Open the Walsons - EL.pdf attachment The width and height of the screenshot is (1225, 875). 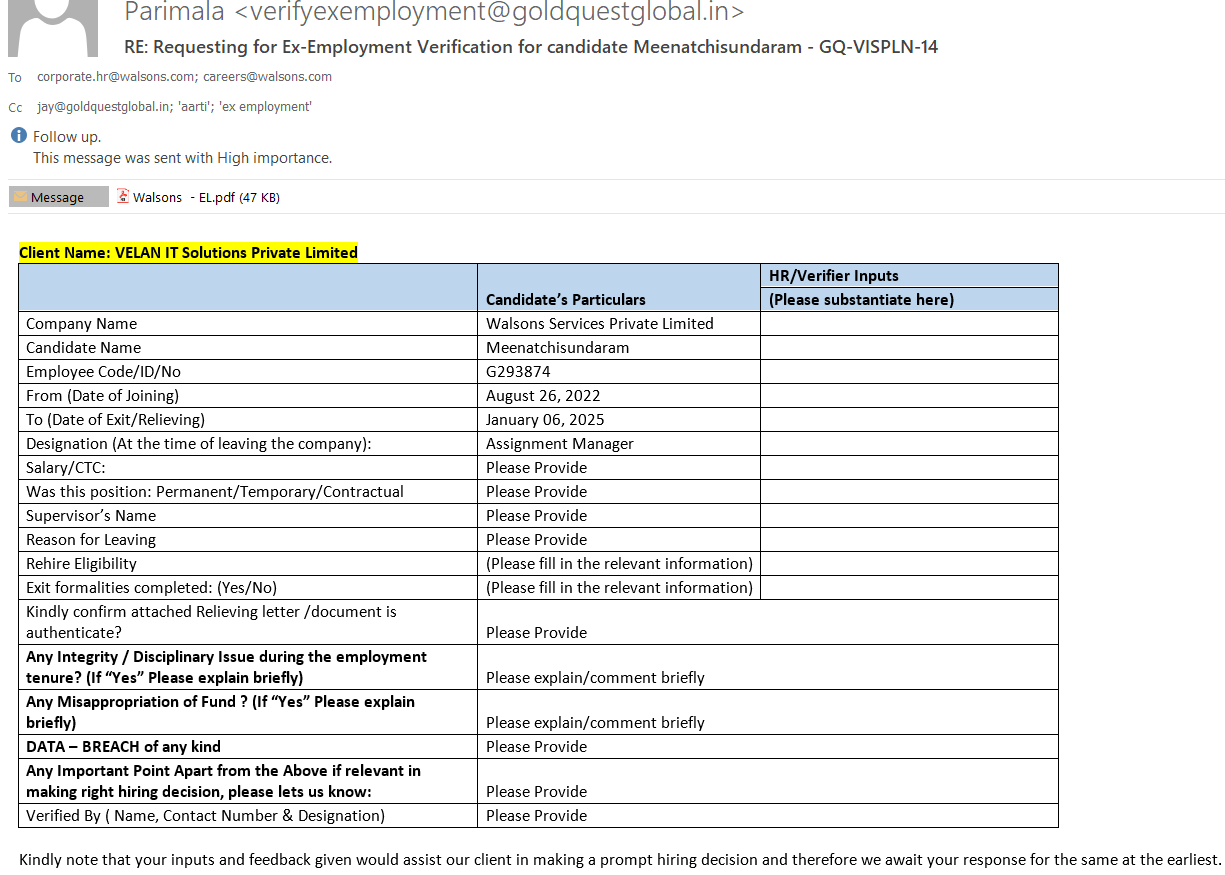pyautogui.click(x=198, y=197)
